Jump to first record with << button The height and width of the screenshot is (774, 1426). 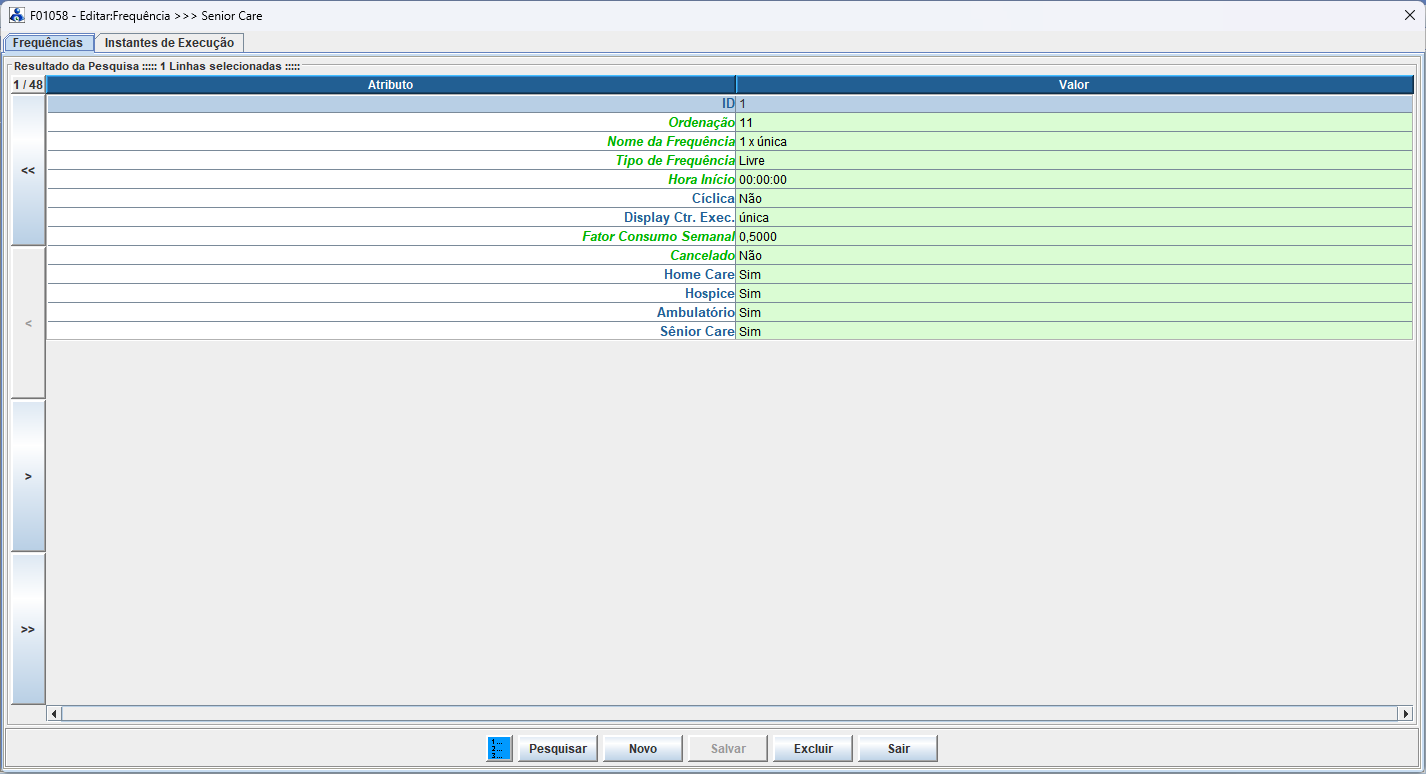pos(28,171)
